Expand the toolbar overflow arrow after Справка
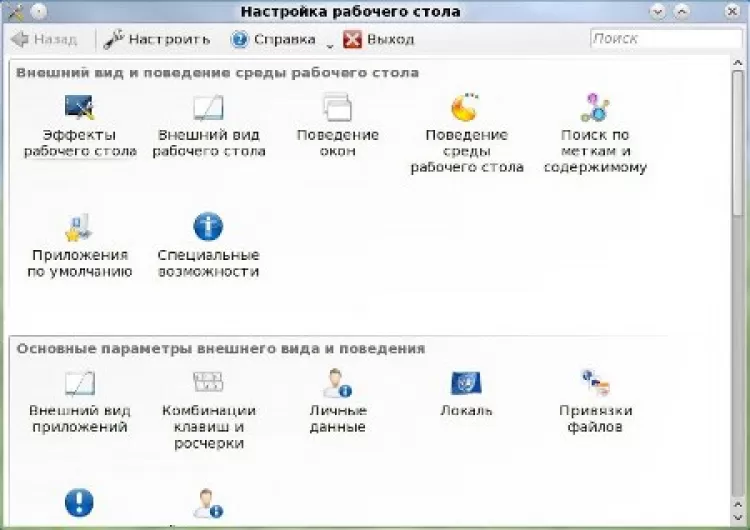The image size is (750, 530). pyautogui.click(x=328, y=42)
